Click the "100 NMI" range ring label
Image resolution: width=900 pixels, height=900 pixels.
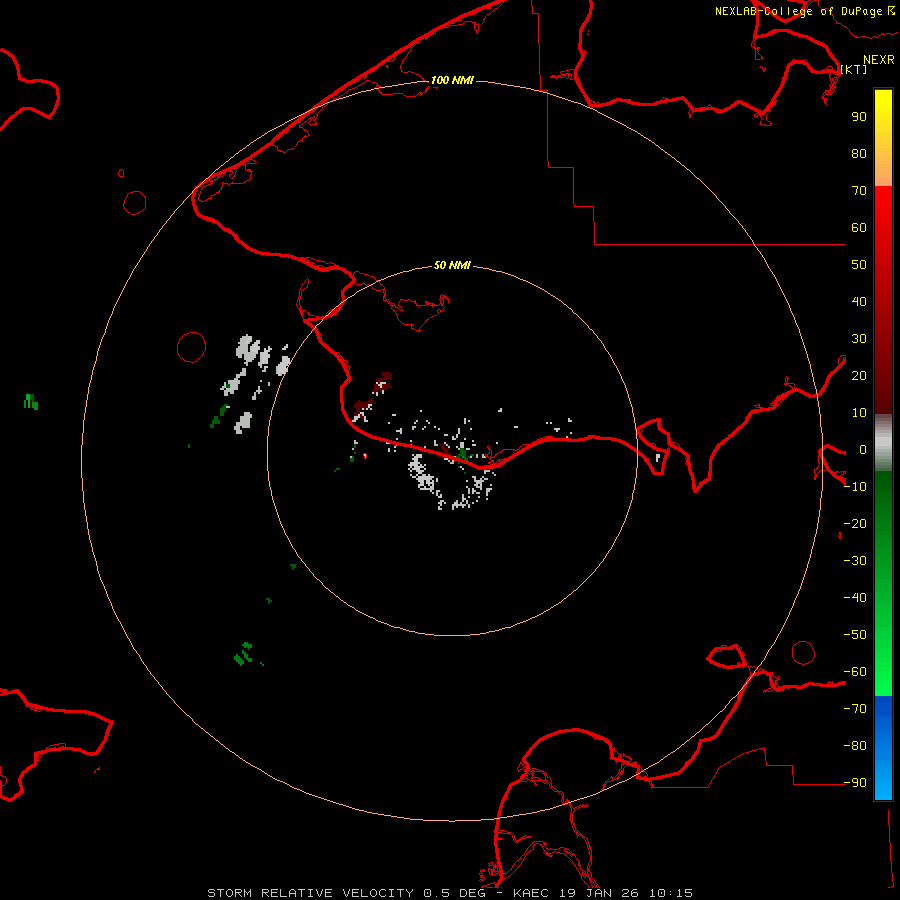pyautogui.click(x=452, y=80)
